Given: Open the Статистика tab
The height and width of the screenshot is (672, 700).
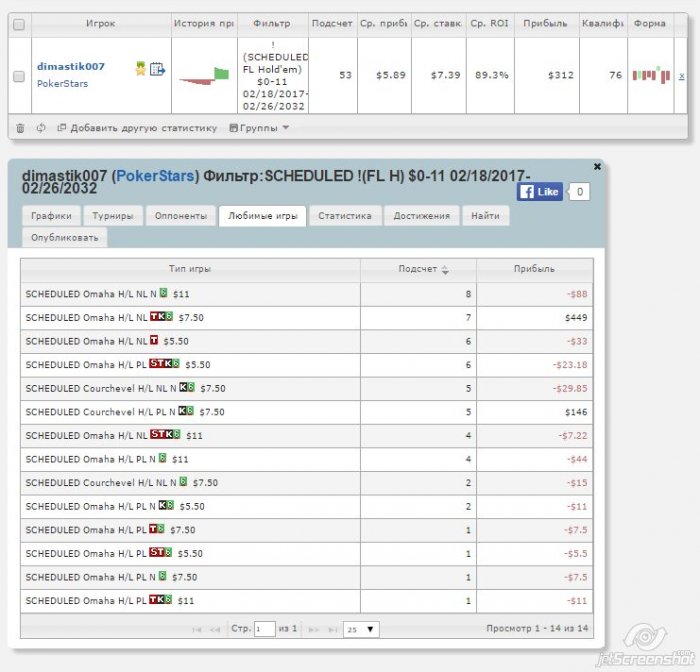Looking at the screenshot, I should pos(345,215).
